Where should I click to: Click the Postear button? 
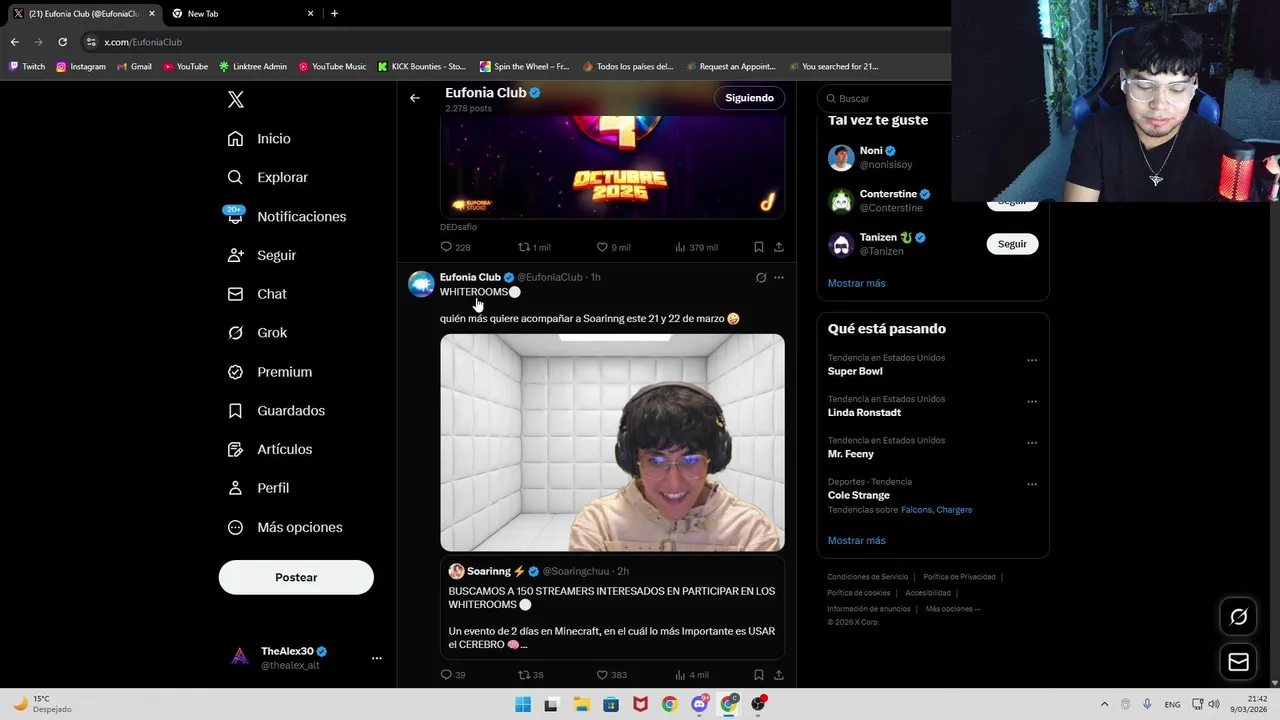click(x=296, y=577)
